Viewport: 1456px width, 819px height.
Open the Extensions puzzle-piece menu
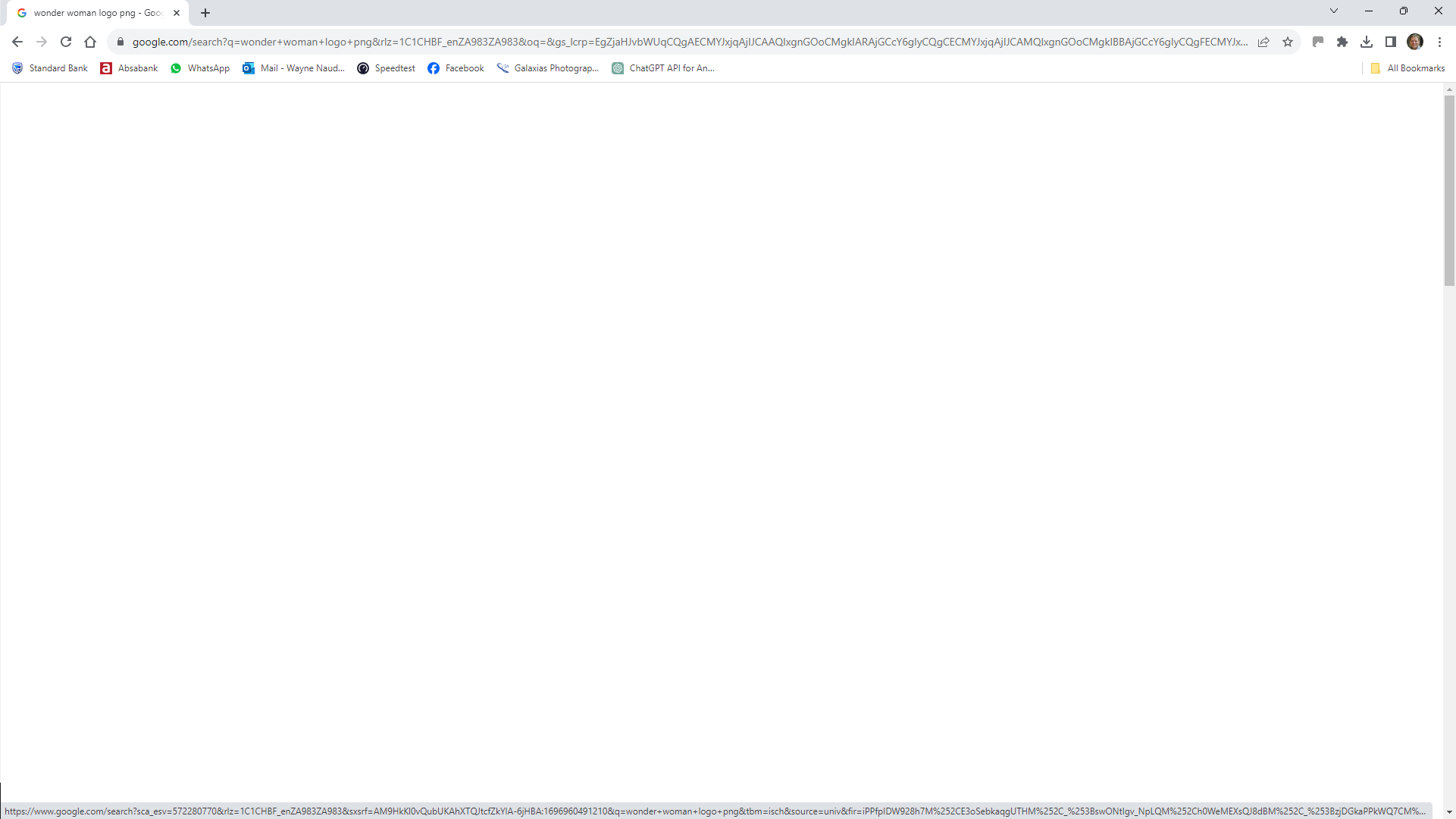pyautogui.click(x=1342, y=42)
